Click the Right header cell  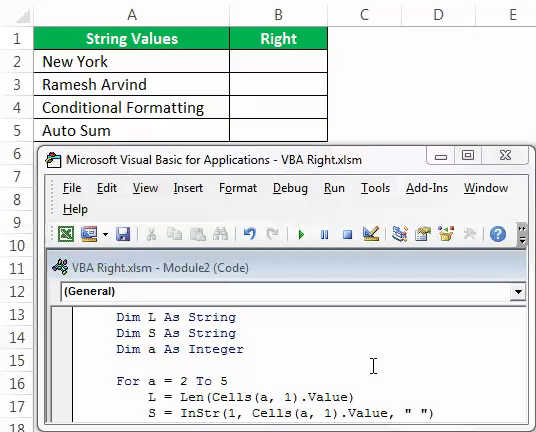pos(279,39)
